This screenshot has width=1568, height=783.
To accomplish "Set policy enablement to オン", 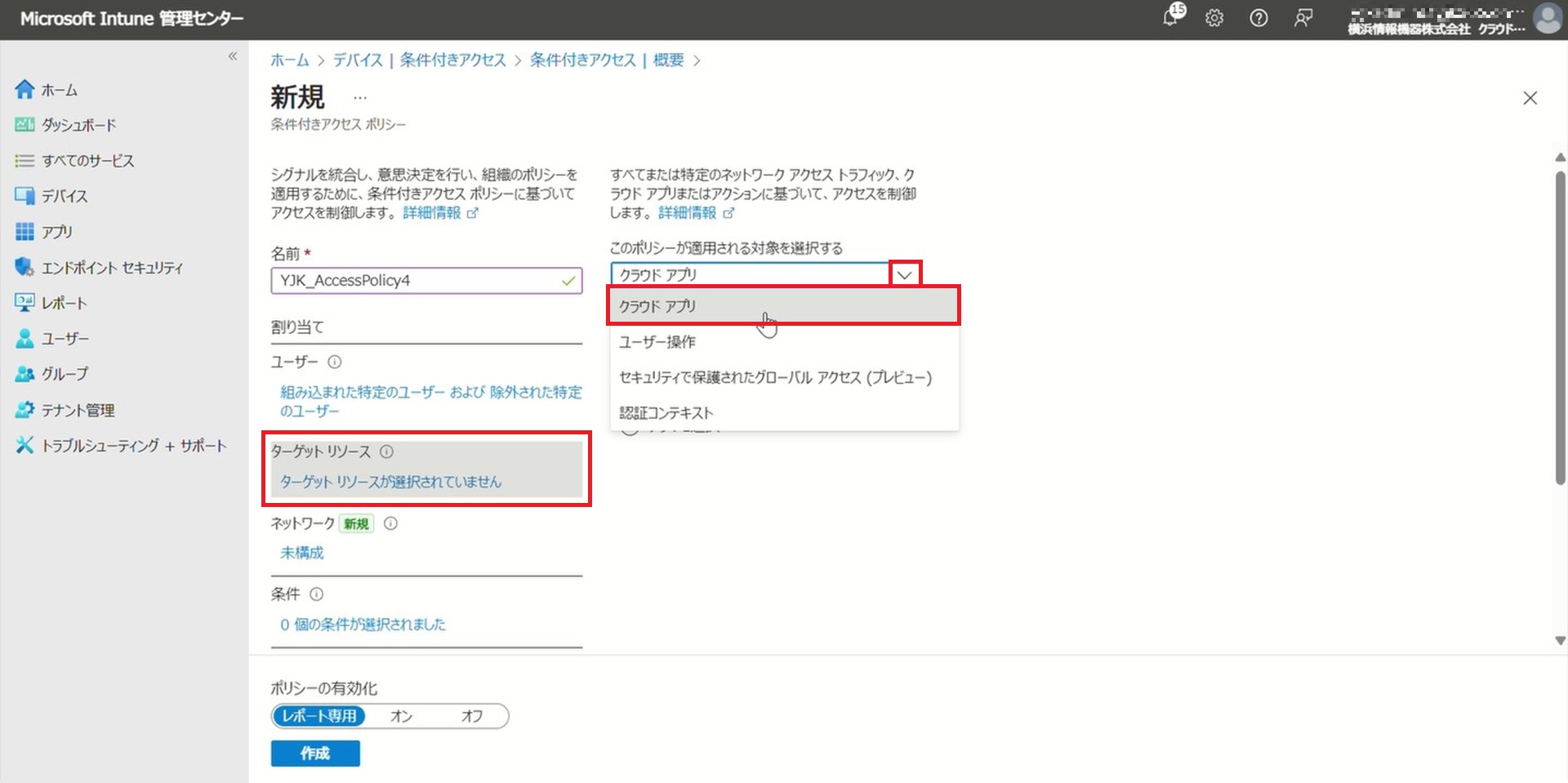I will point(401,716).
